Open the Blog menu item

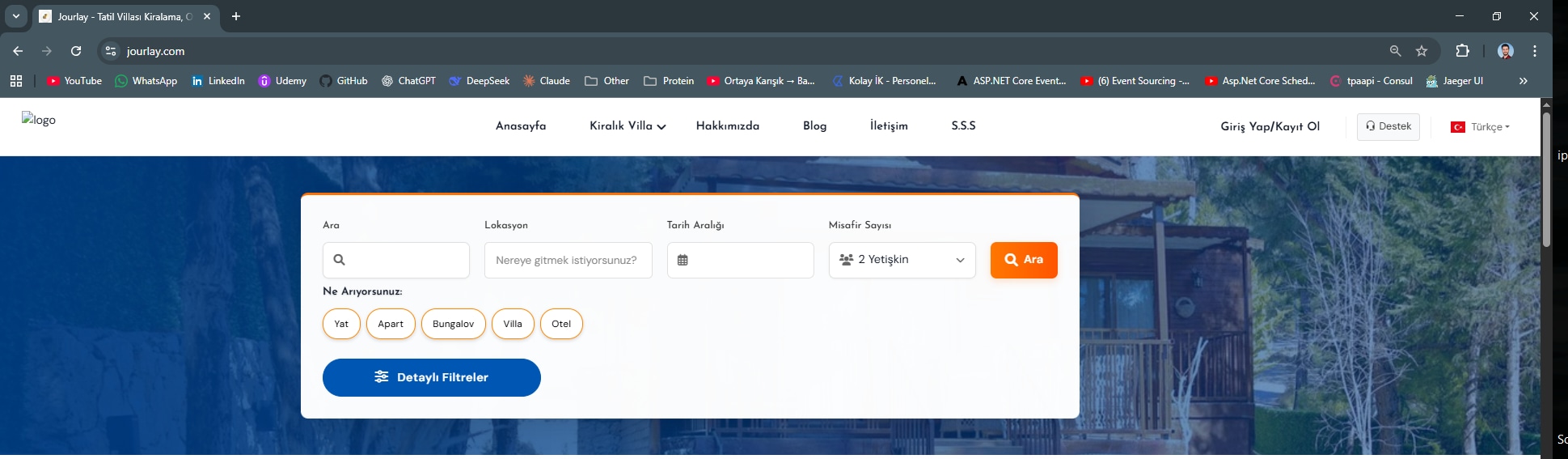(814, 126)
